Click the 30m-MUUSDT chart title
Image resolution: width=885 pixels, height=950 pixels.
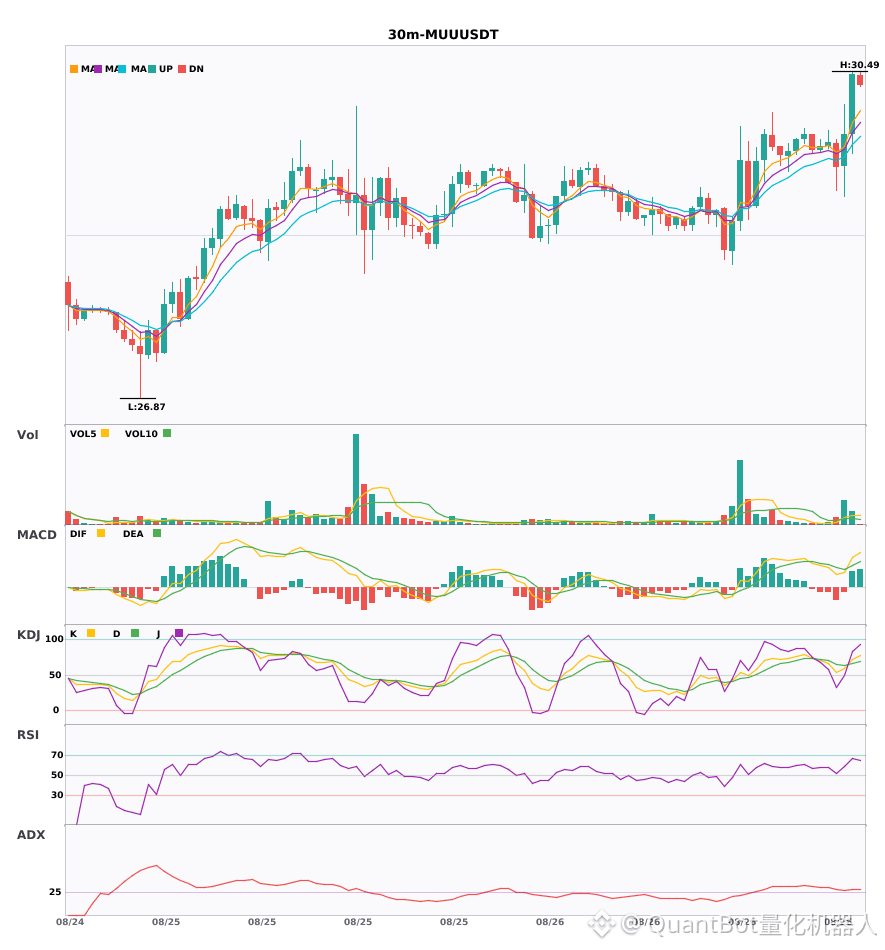(x=443, y=35)
